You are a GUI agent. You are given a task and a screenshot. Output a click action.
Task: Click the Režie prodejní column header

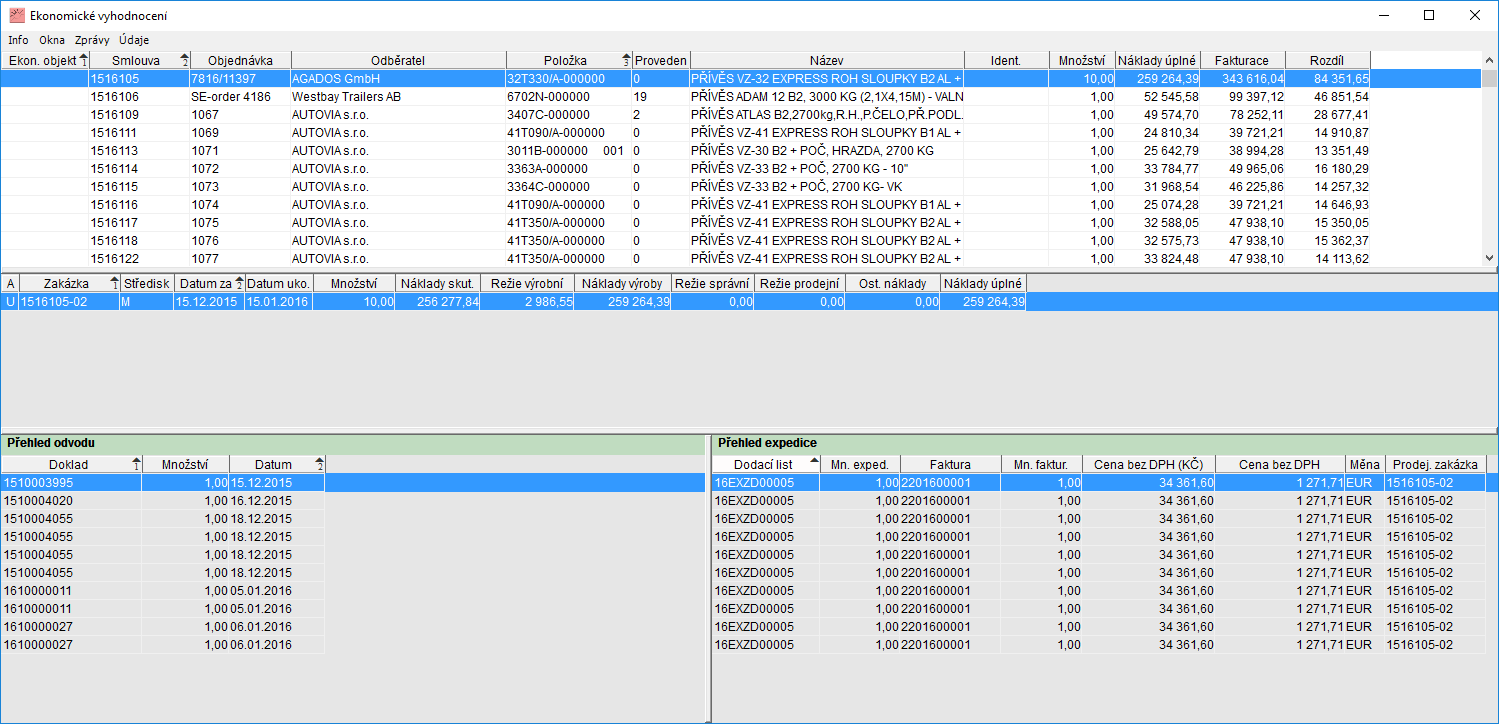pyautogui.click(x=799, y=284)
